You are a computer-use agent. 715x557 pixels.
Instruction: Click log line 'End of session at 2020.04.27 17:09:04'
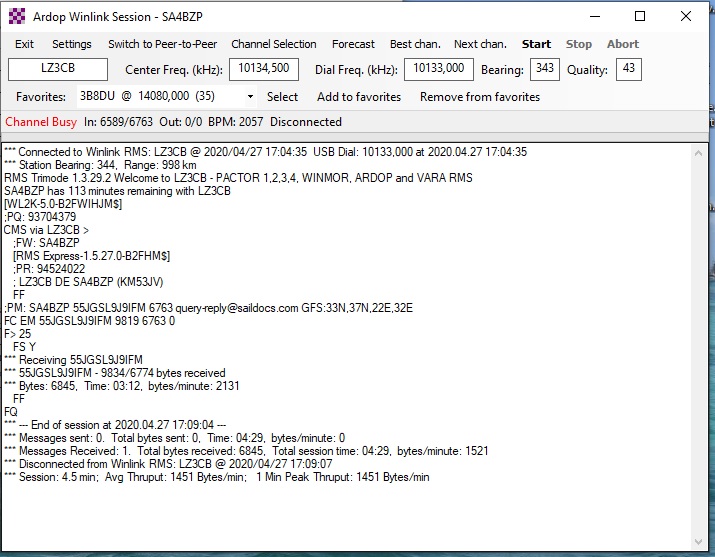115,425
